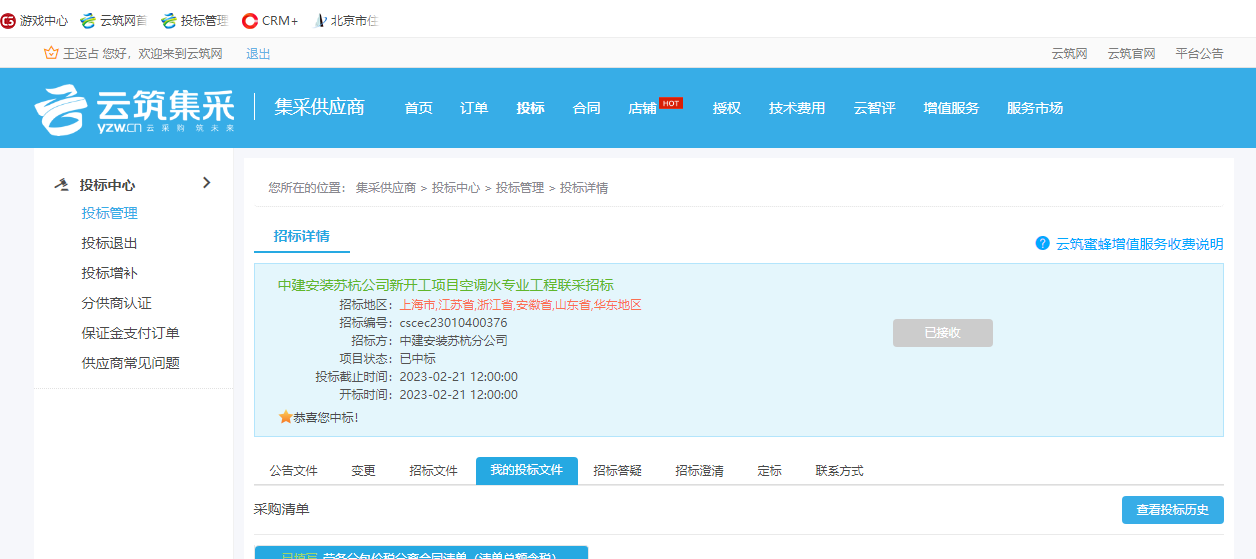Viewport: 1256px width, 559px height.
Task: Open the CRM+ bookmark
Action: (270, 20)
